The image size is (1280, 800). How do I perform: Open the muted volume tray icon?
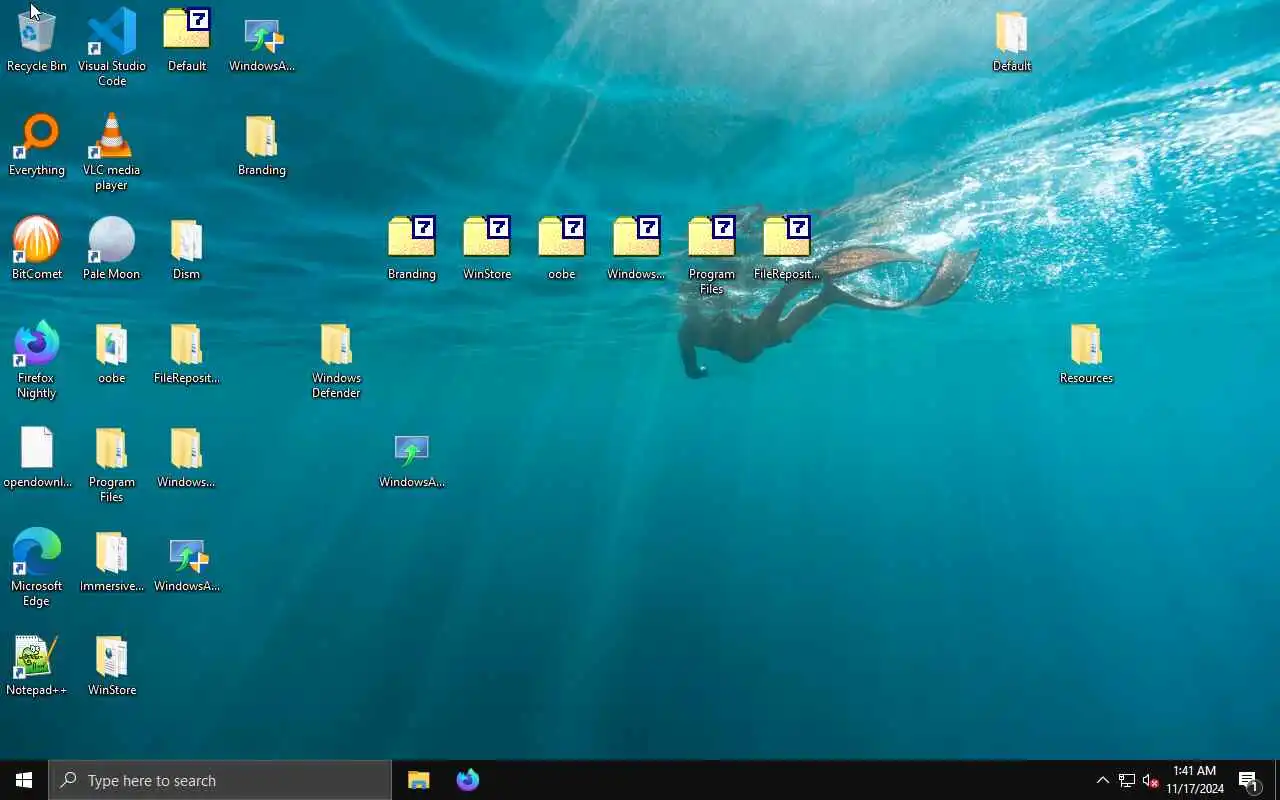[x=1150, y=780]
